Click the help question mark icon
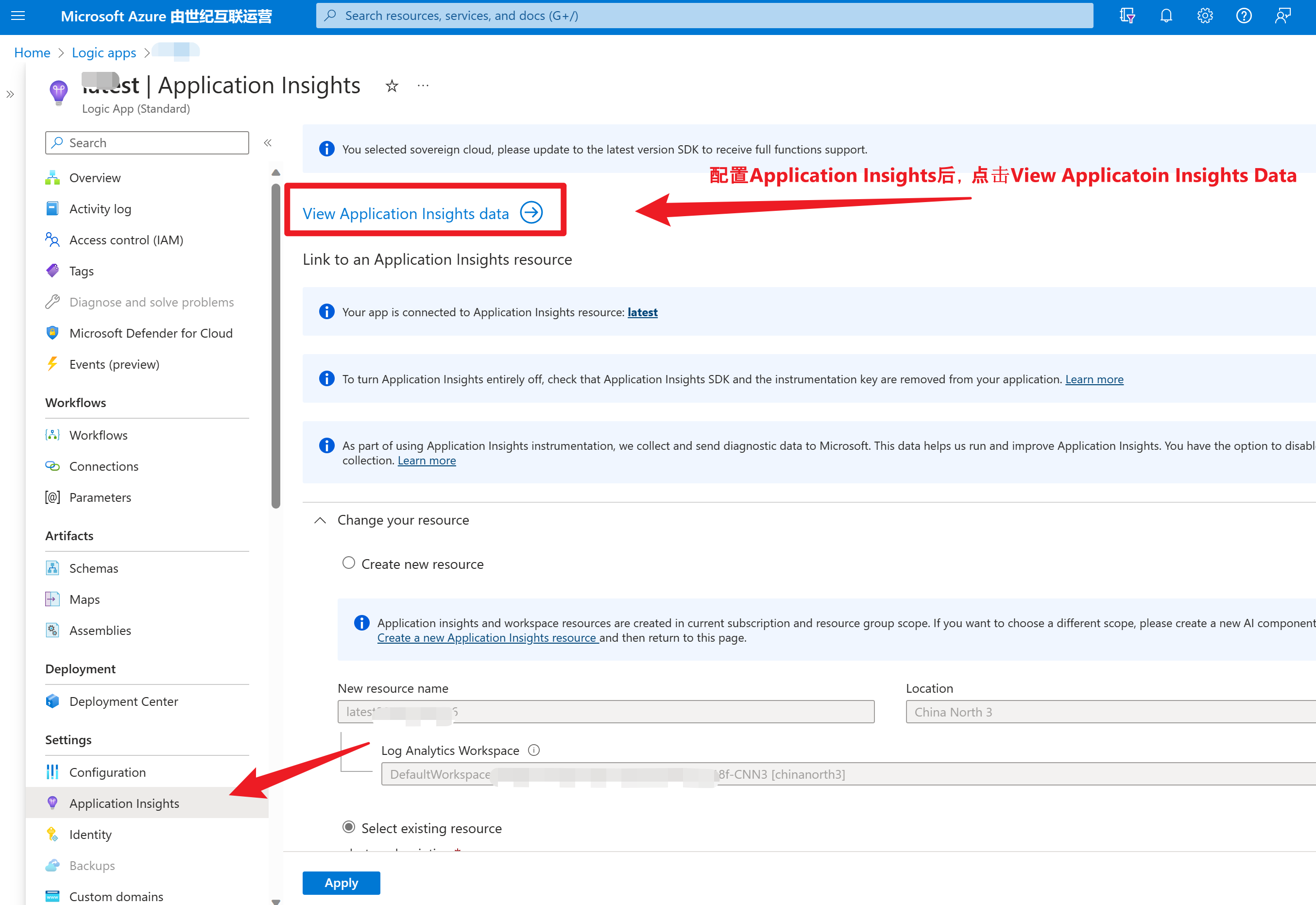Viewport: 1316px width, 905px height. 1244,16
